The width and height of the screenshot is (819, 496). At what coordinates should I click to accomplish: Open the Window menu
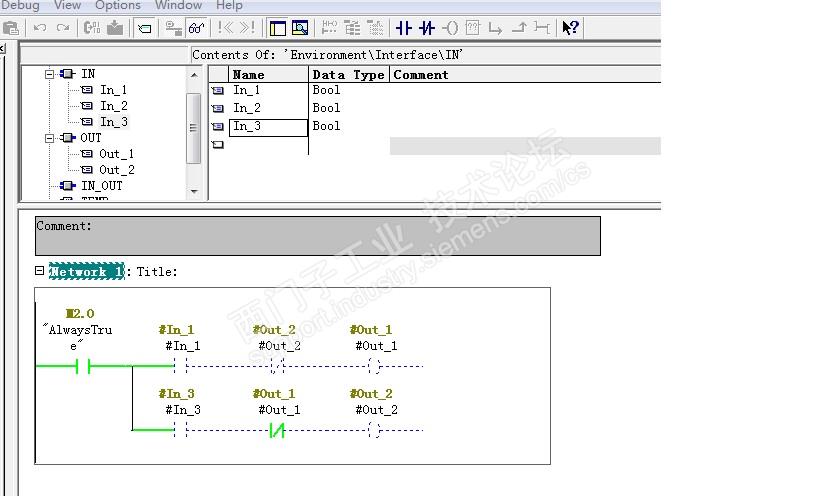click(x=179, y=5)
